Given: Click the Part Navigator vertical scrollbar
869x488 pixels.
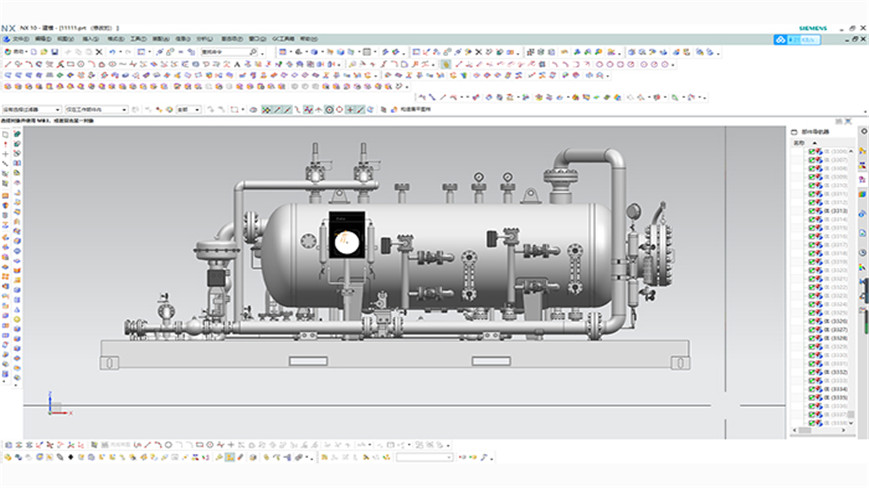Looking at the screenshot, I should (852, 280).
